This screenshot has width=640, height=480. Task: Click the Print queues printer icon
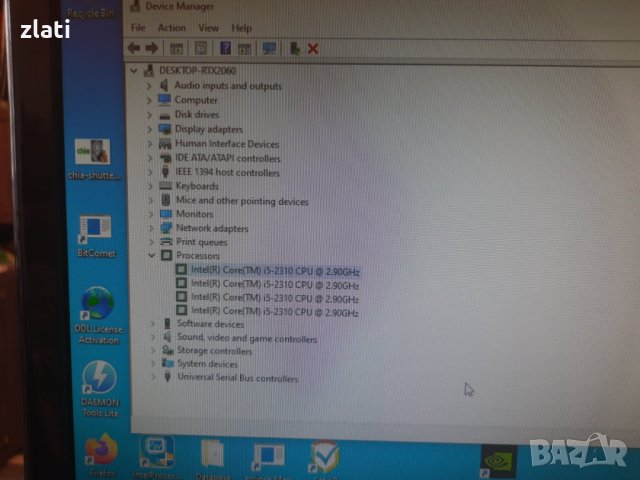166,242
